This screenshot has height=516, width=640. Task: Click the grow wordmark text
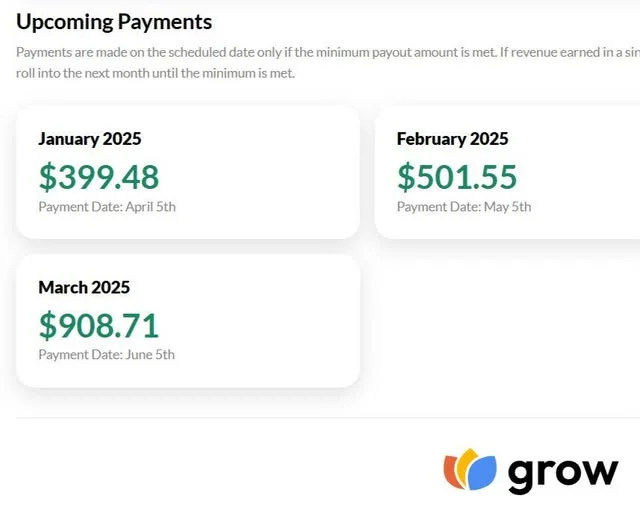pos(563,475)
